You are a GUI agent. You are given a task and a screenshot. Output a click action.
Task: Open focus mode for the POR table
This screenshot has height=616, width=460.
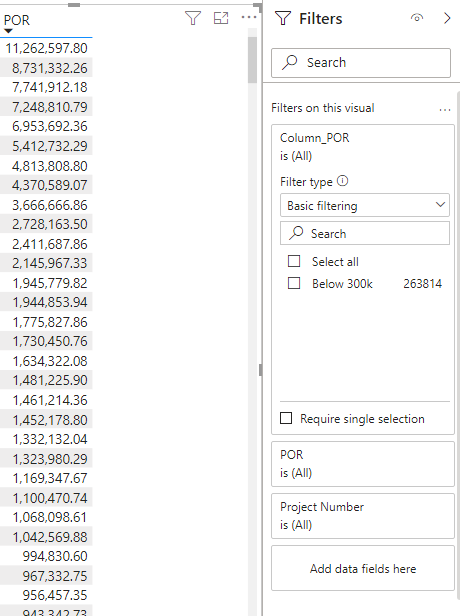221,18
